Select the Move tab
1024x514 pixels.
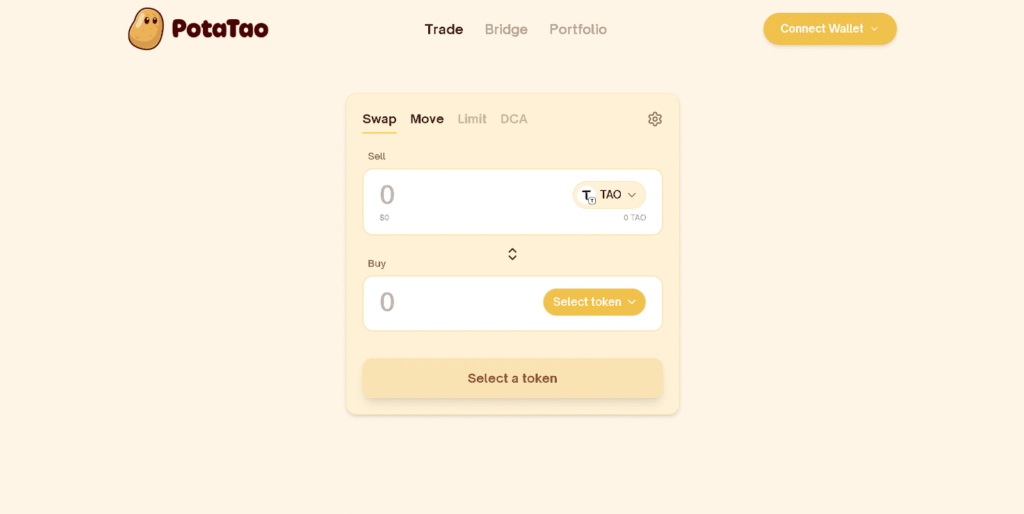pos(427,119)
